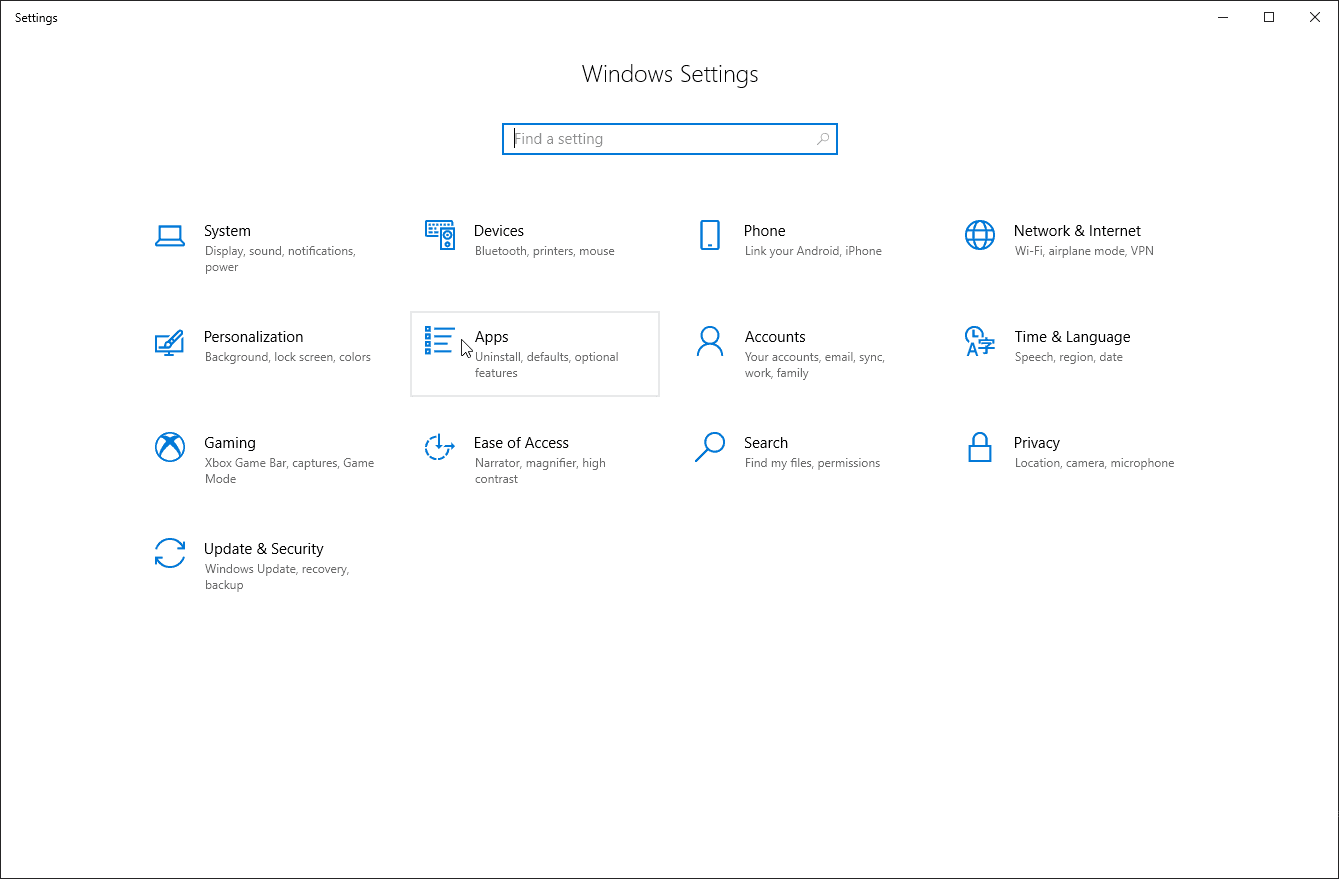Viewport: 1339px width, 879px height.
Task: Click the magnifier icon in search box
Action: (x=823, y=139)
